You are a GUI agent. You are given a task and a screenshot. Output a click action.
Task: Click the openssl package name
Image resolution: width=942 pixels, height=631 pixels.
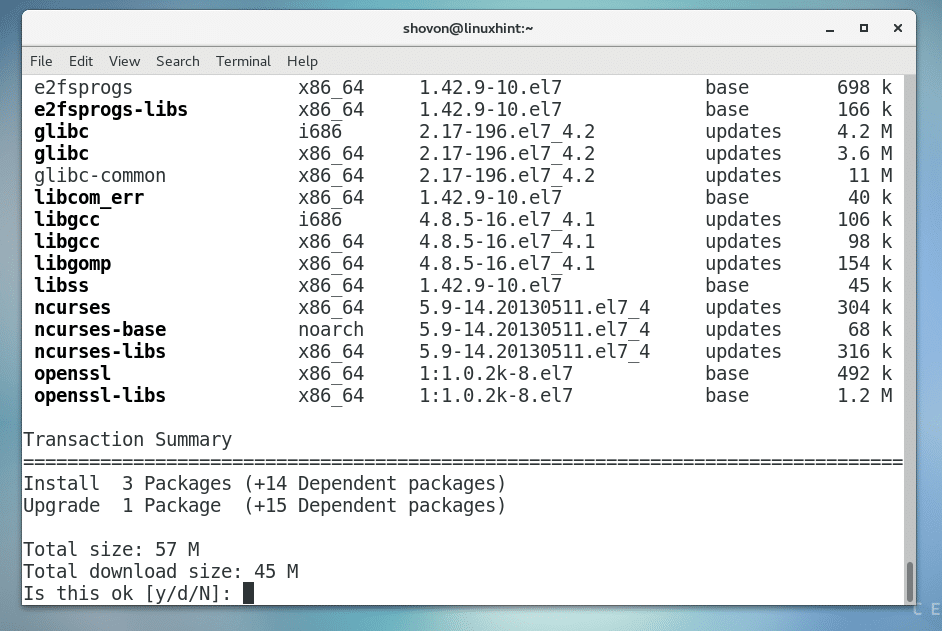point(72,374)
